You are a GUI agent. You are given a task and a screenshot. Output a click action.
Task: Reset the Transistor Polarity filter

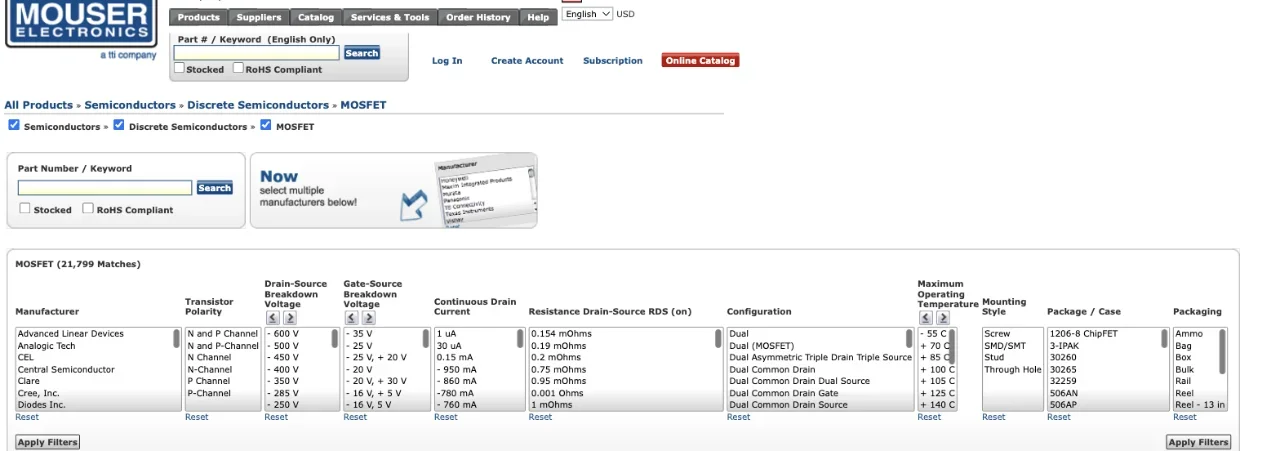click(x=197, y=417)
